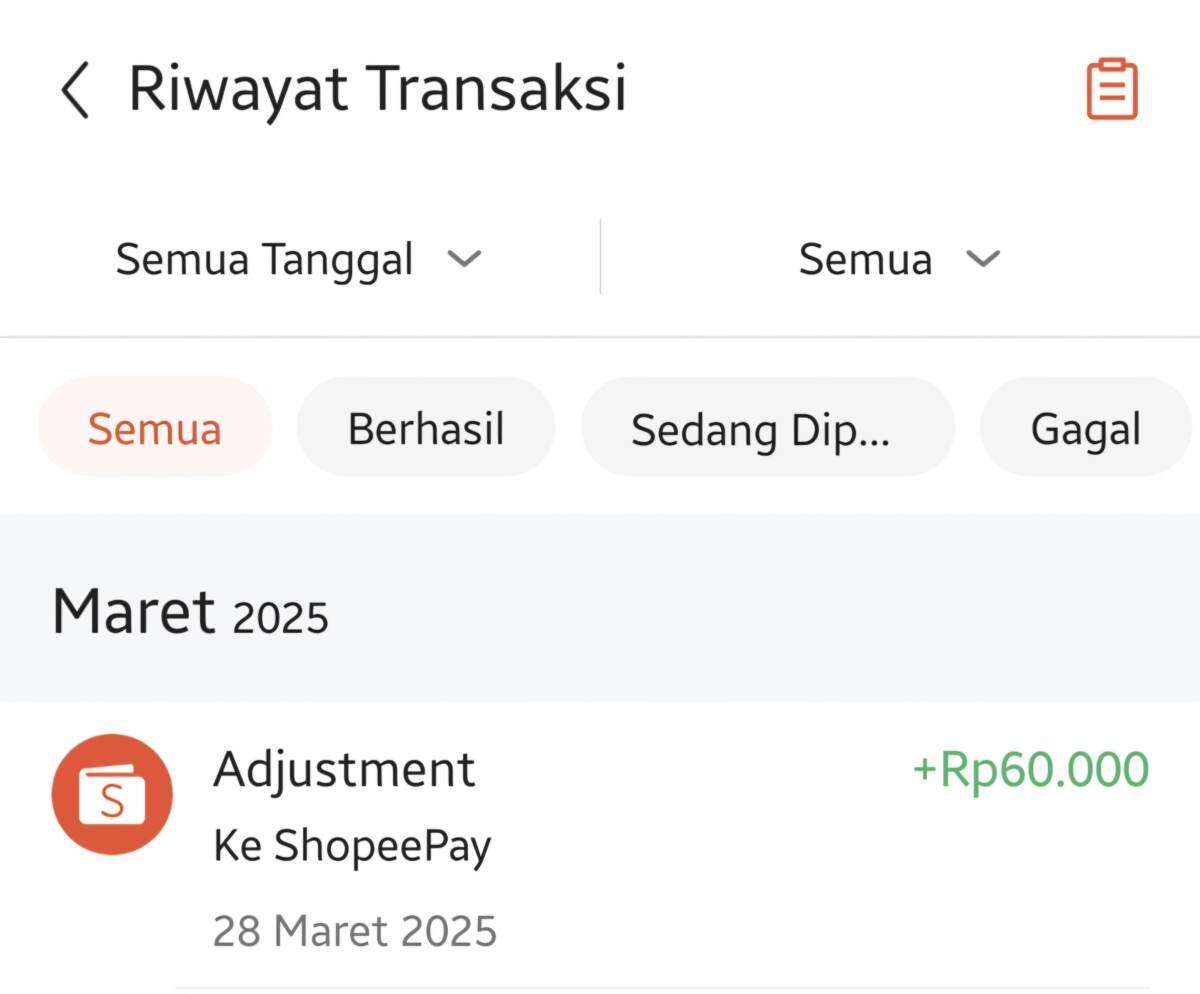
Task: Click the +Rp60.000 amount
Action: point(1031,769)
